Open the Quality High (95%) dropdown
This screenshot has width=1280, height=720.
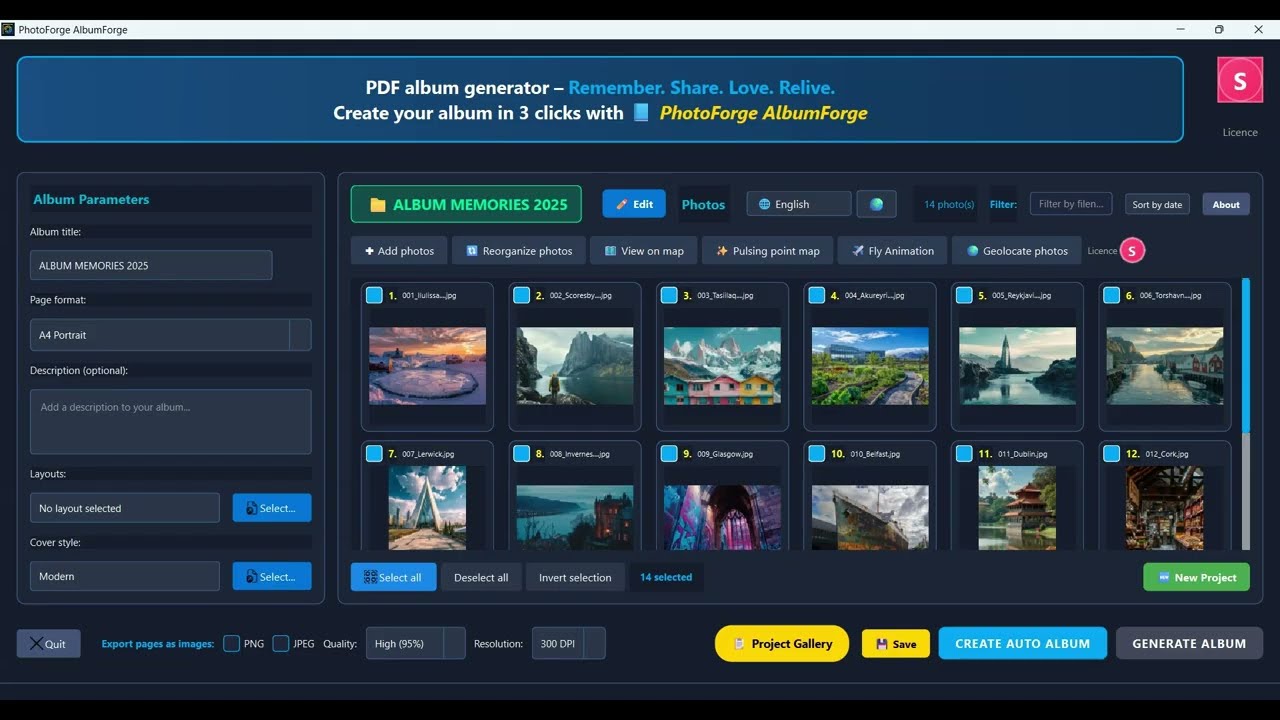pyautogui.click(x=416, y=643)
